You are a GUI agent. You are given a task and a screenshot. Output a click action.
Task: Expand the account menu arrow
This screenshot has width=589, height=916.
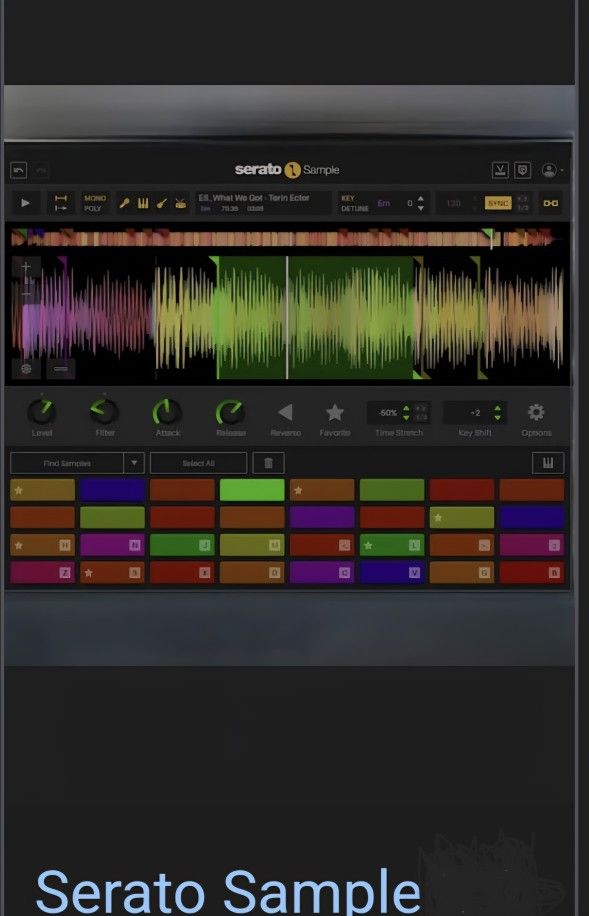(x=562, y=171)
